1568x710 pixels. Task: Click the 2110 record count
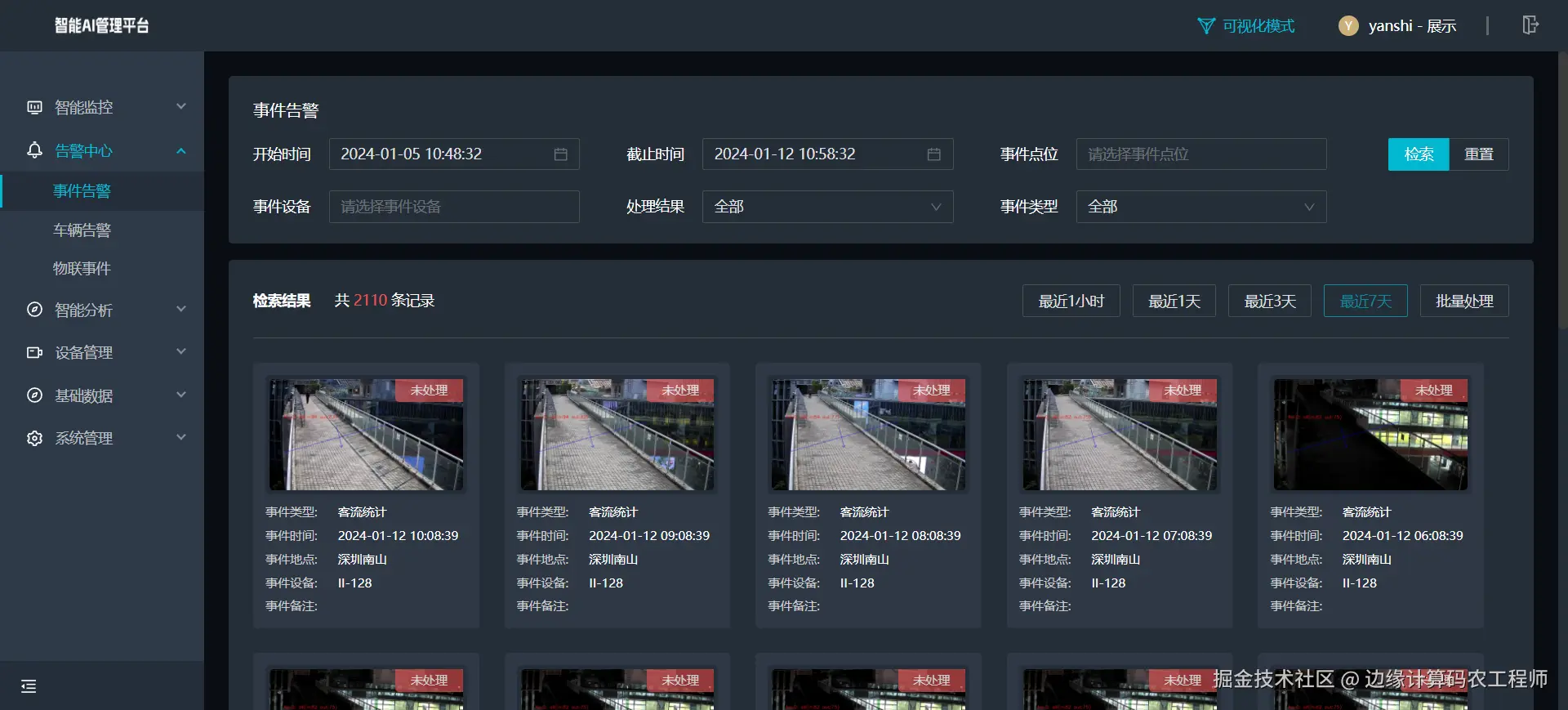click(x=370, y=301)
